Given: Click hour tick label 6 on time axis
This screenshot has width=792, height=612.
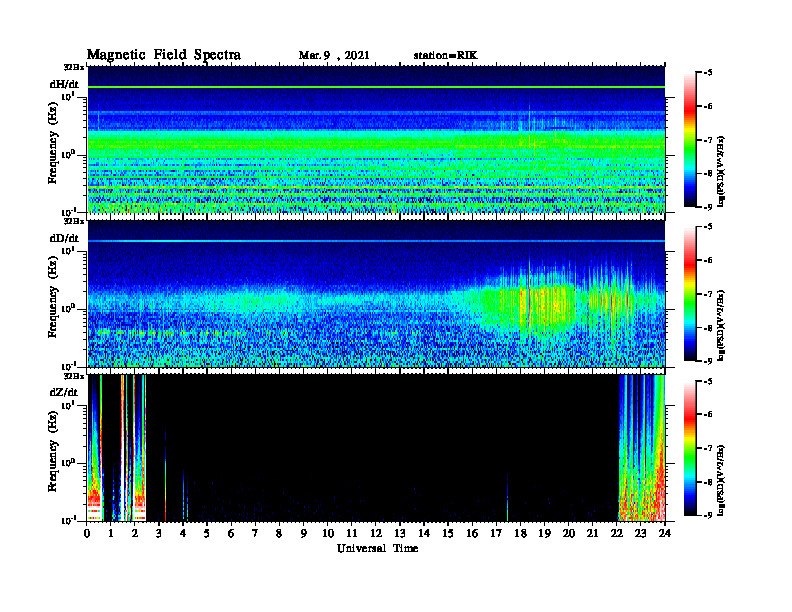Looking at the screenshot, I should tap(232, 533).
